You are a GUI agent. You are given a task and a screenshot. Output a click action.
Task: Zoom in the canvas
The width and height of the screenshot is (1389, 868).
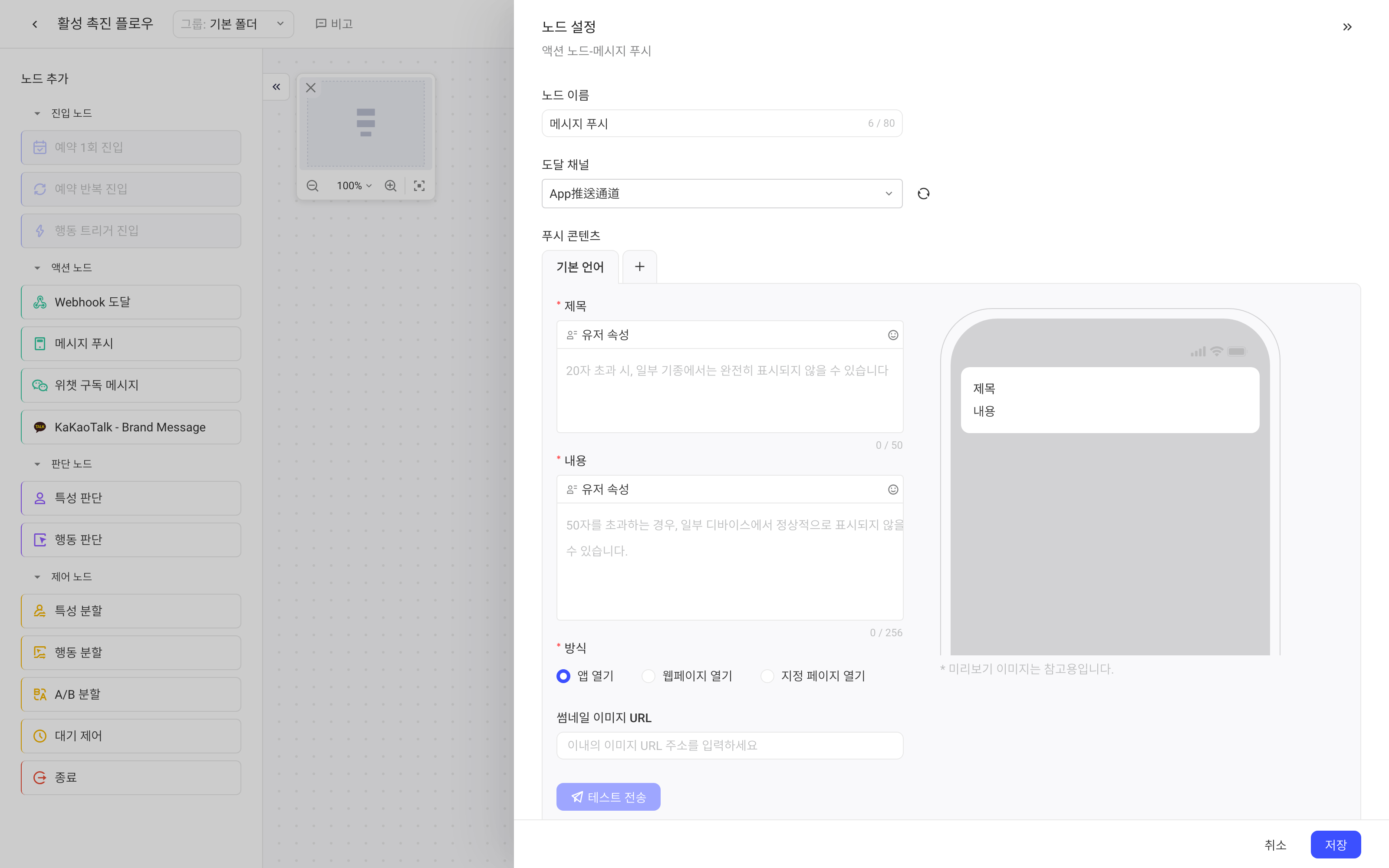click(x=390, y=185)
